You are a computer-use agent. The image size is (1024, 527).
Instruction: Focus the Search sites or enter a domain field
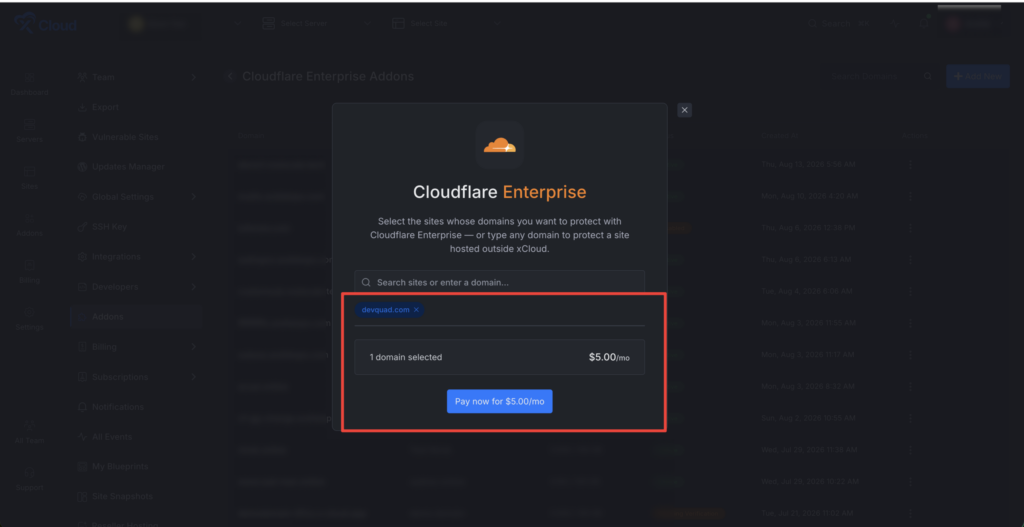(500, 283)
